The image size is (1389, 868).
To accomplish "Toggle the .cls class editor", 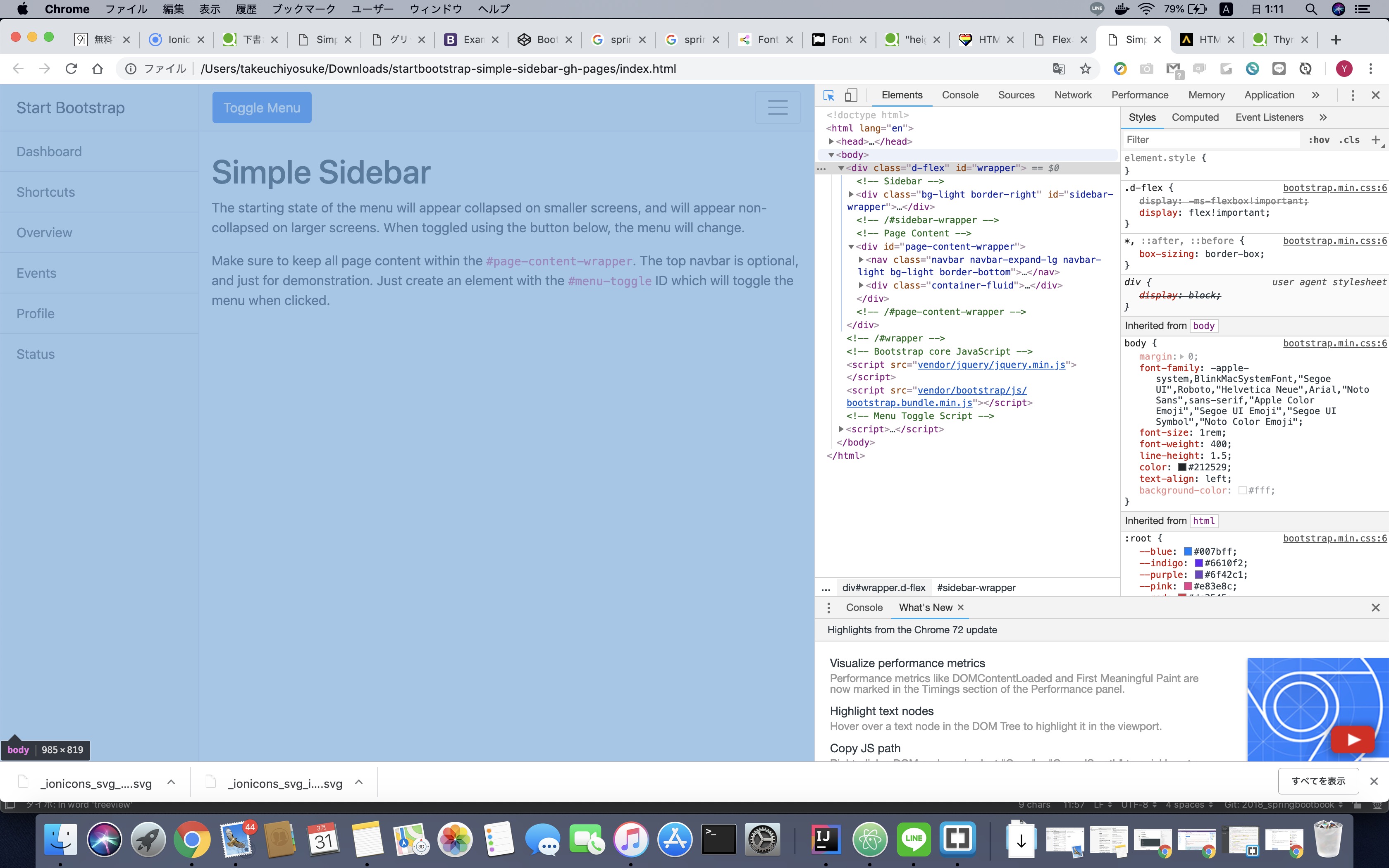I will pos(1349,140).
